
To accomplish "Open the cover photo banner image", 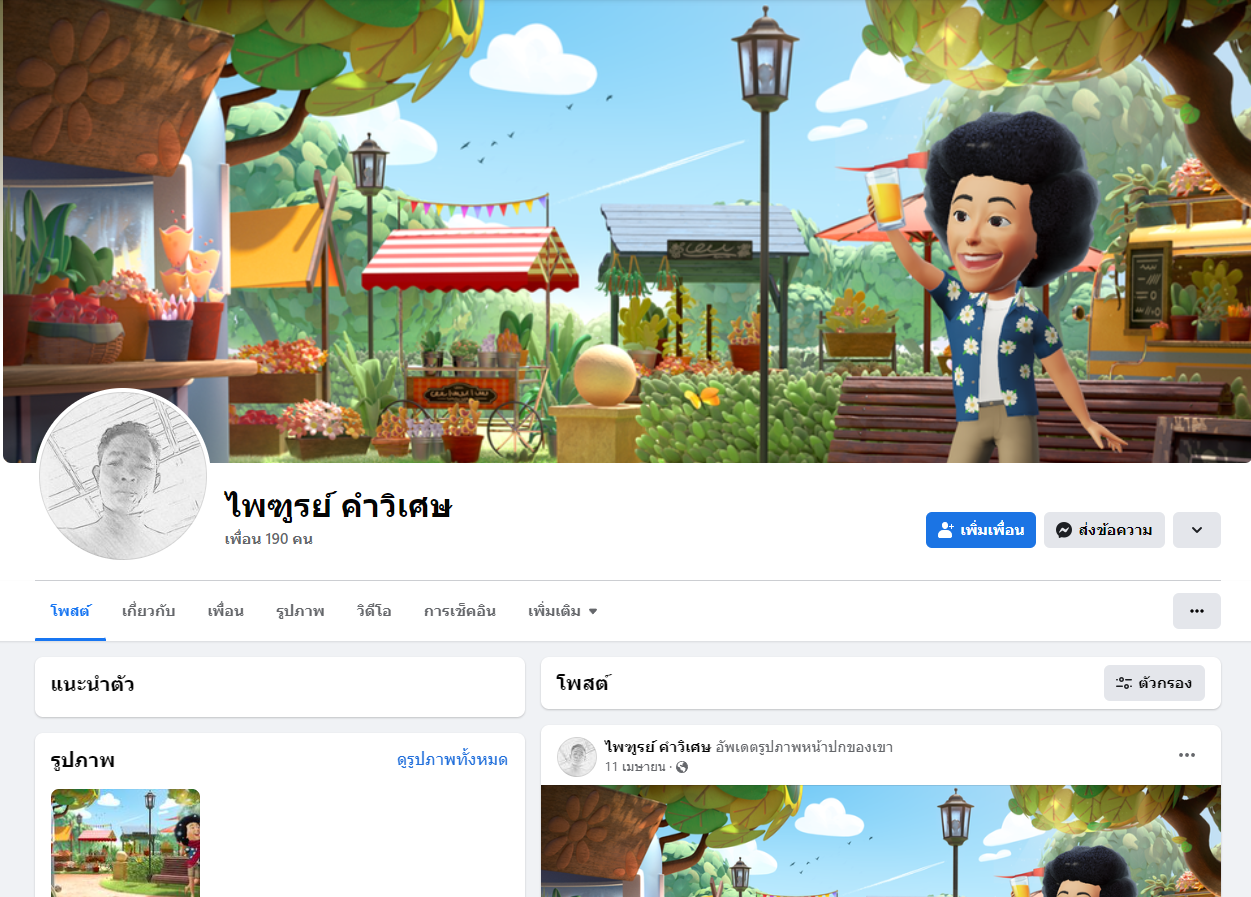I will coord(627,231).
